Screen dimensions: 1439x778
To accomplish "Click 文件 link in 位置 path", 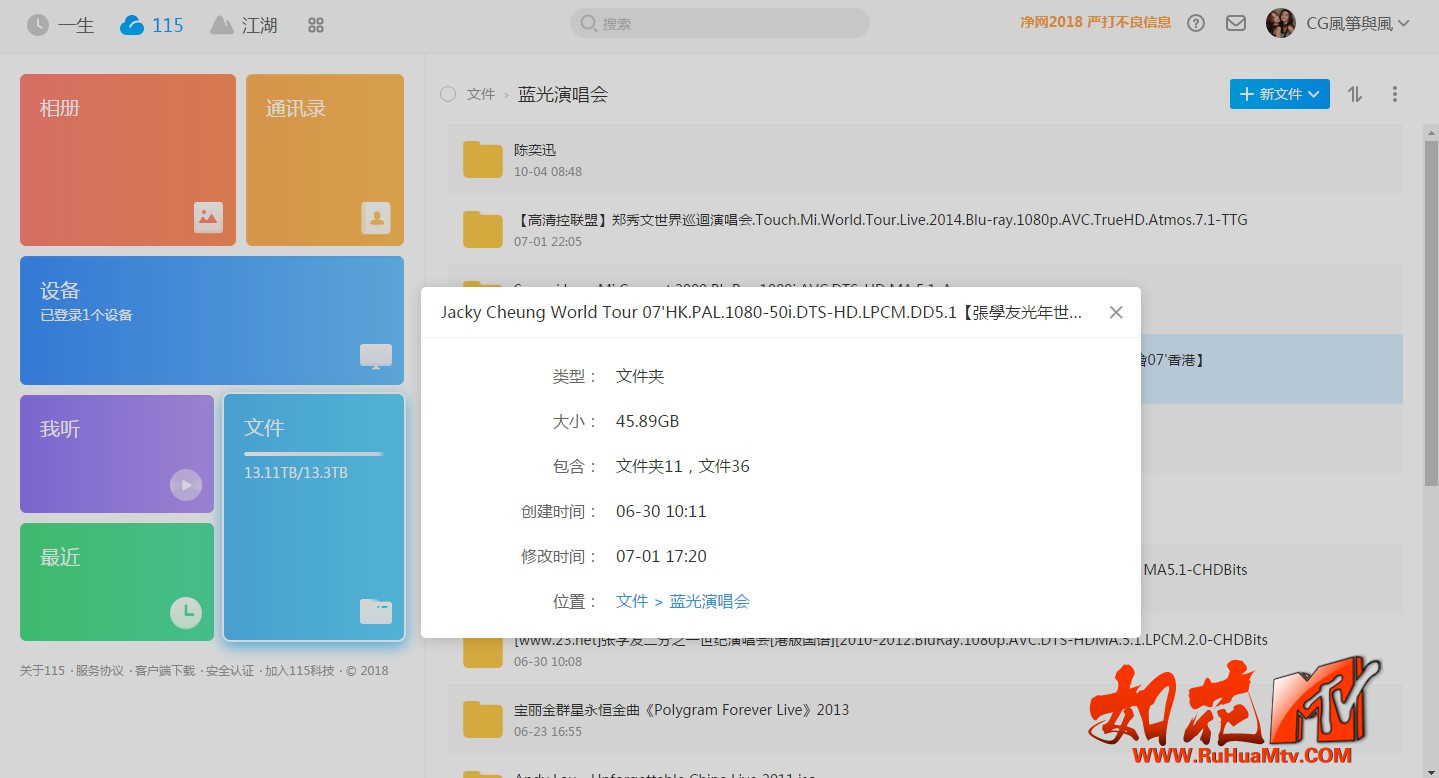I will tap(632, 601).
